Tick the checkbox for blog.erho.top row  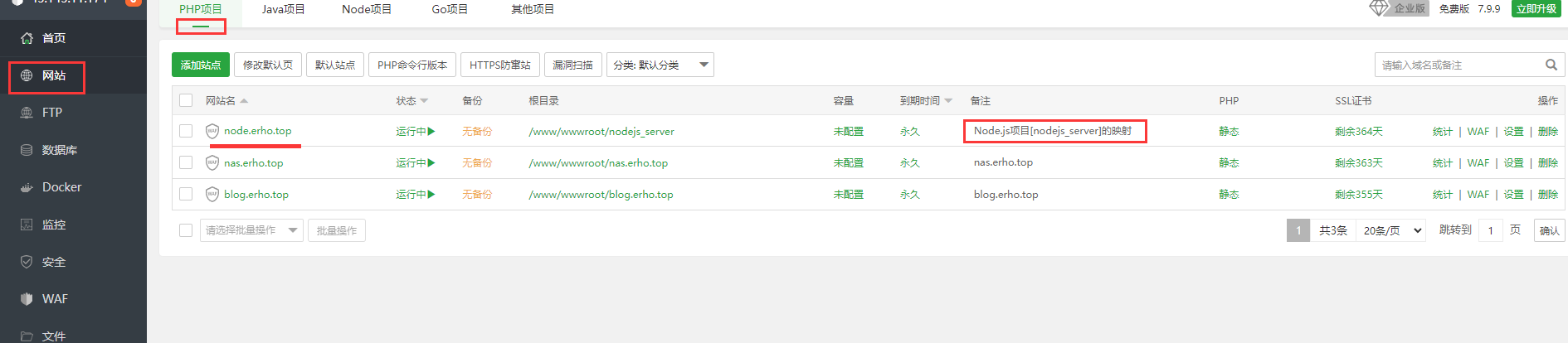(x=186, y=194)
